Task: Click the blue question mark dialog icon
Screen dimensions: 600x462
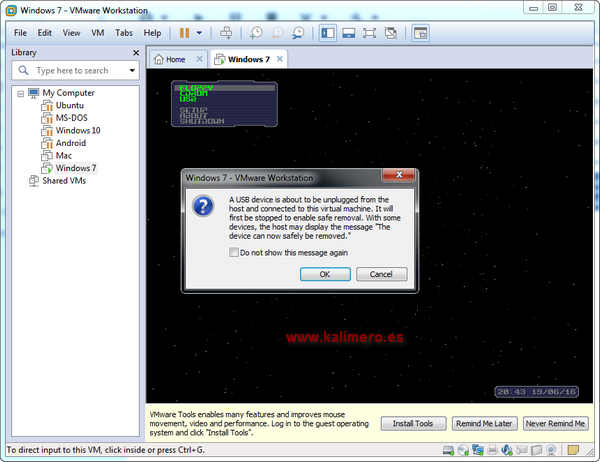Action: pyautogui.click(x=203, y=206)
